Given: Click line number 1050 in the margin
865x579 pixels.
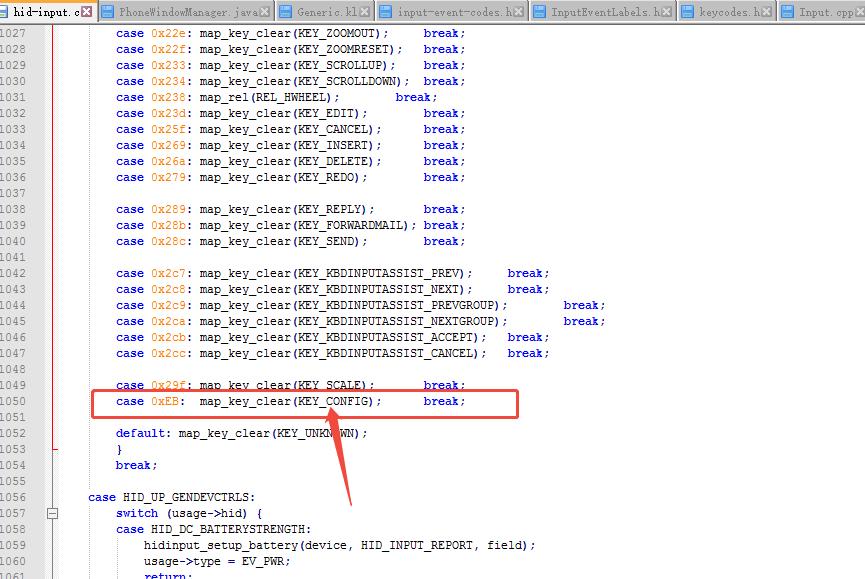Looking at the screenshot, I should point(13,401).
